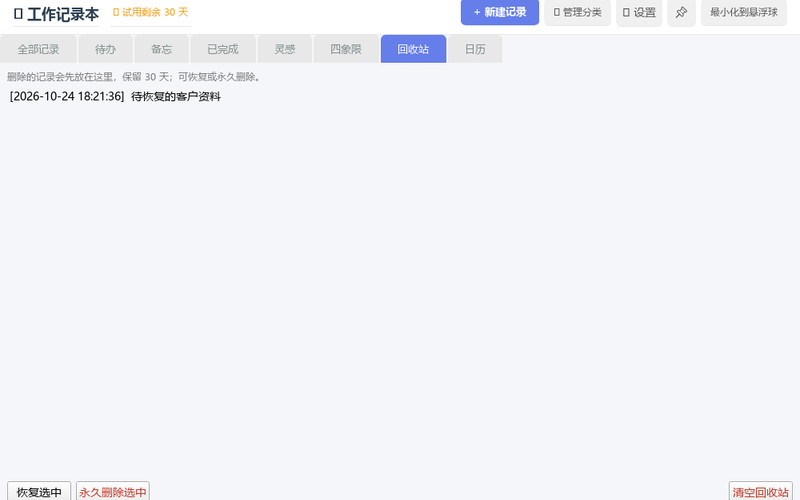Viewport: 800px width, 500px height.
Task: Click the 试用剩余 30 天 trial notice
Action: [151, 12]
